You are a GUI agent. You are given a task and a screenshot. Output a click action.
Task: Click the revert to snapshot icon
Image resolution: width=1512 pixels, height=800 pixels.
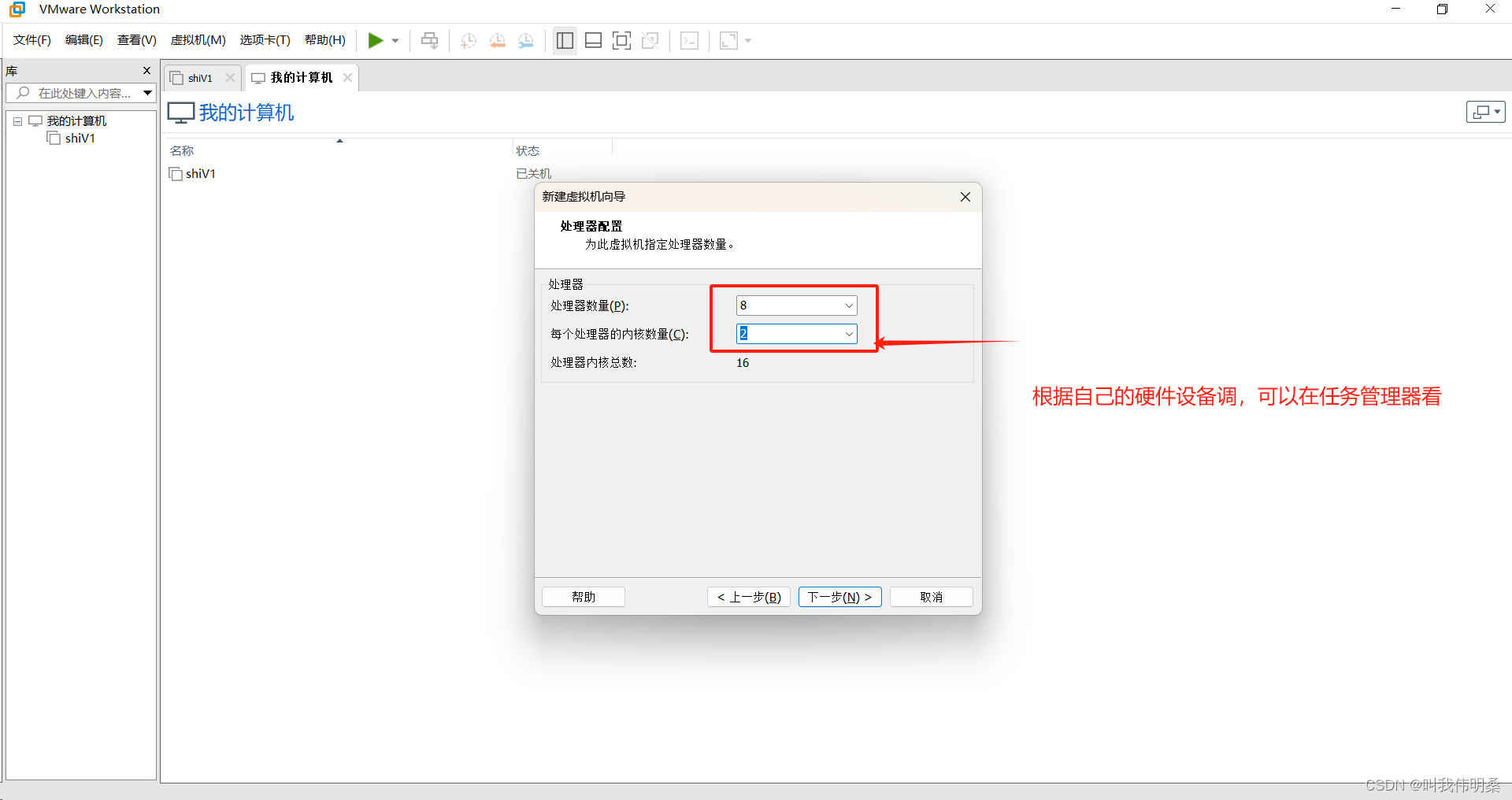pos(498,40)
